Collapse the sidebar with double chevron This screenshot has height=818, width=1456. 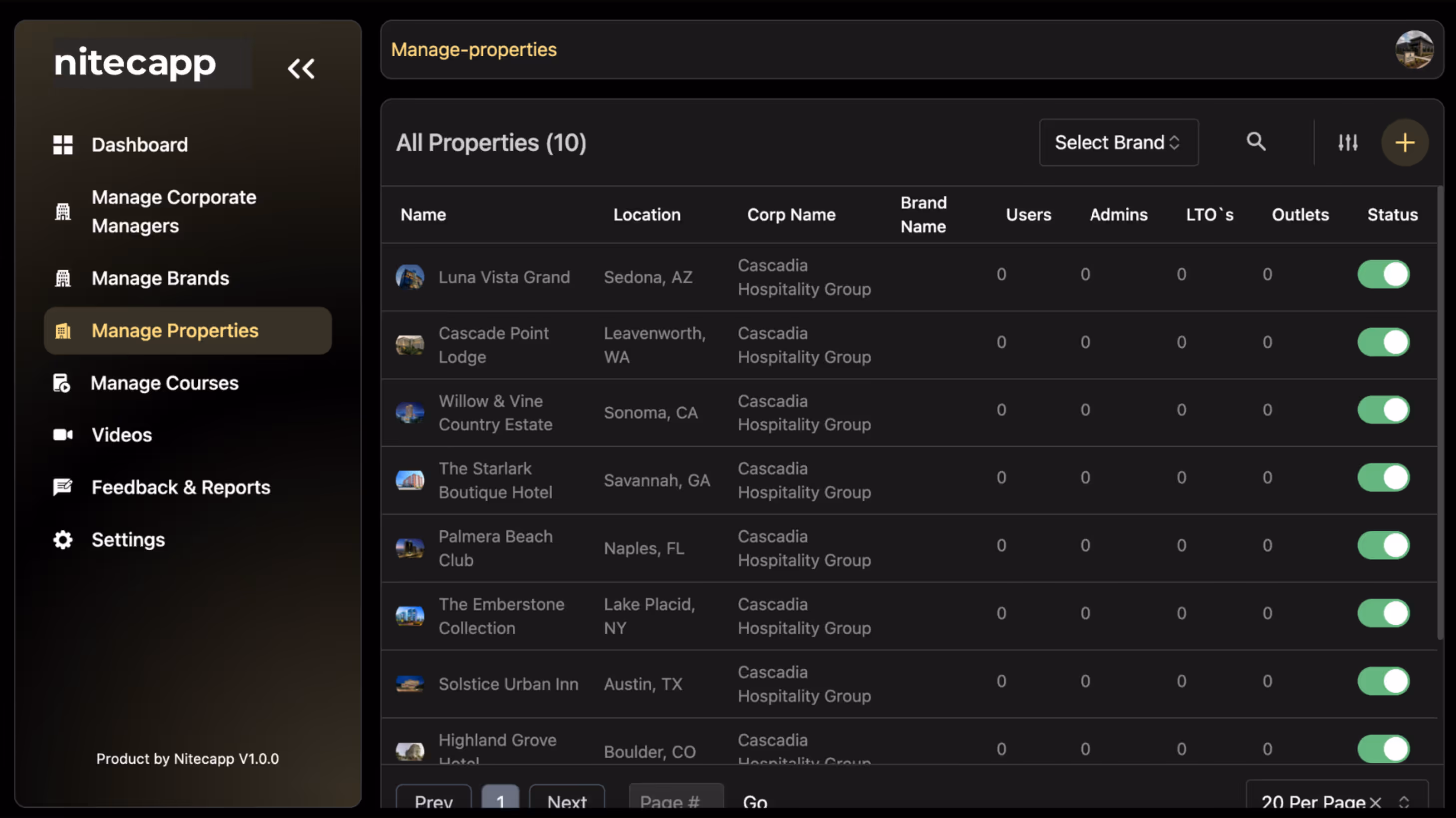tap(301, 69)
